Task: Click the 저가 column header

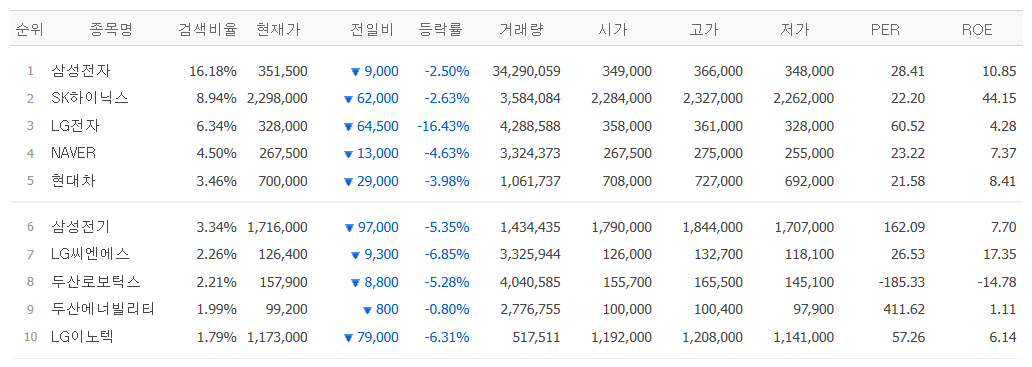Action: pos(794,30)
